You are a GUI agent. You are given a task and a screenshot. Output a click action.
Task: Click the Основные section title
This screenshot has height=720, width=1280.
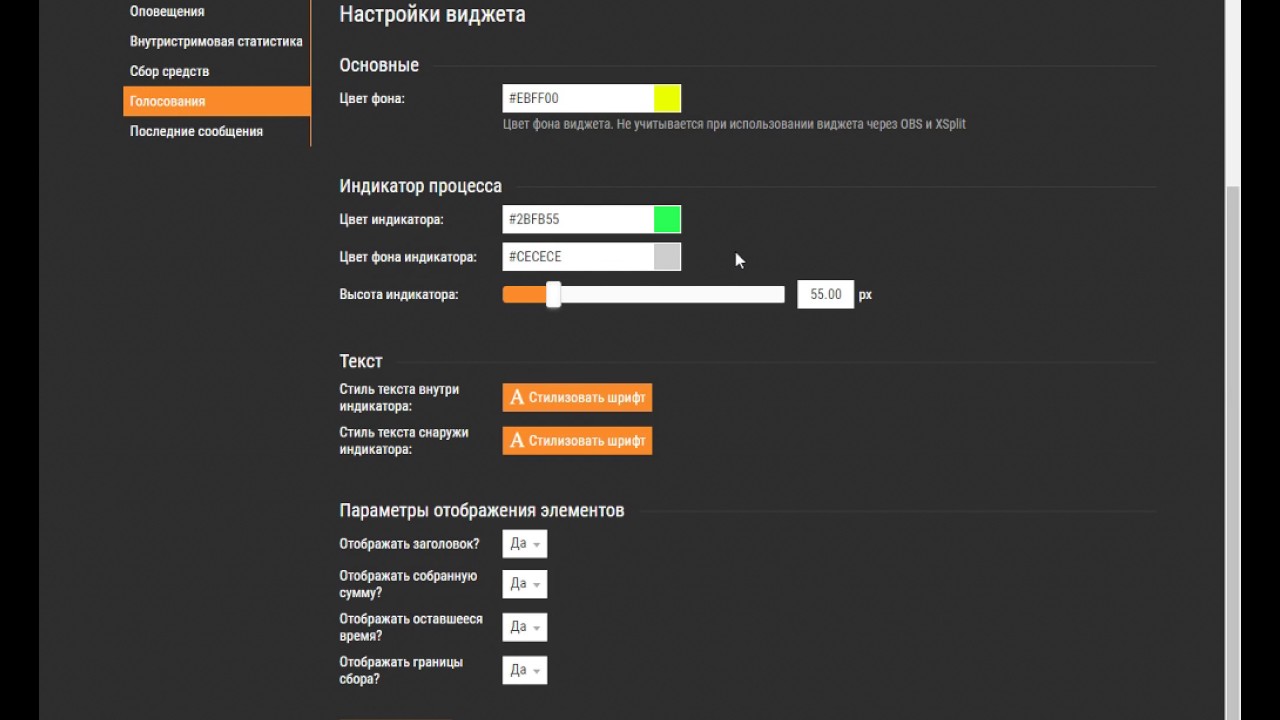(x=379, y=65)
